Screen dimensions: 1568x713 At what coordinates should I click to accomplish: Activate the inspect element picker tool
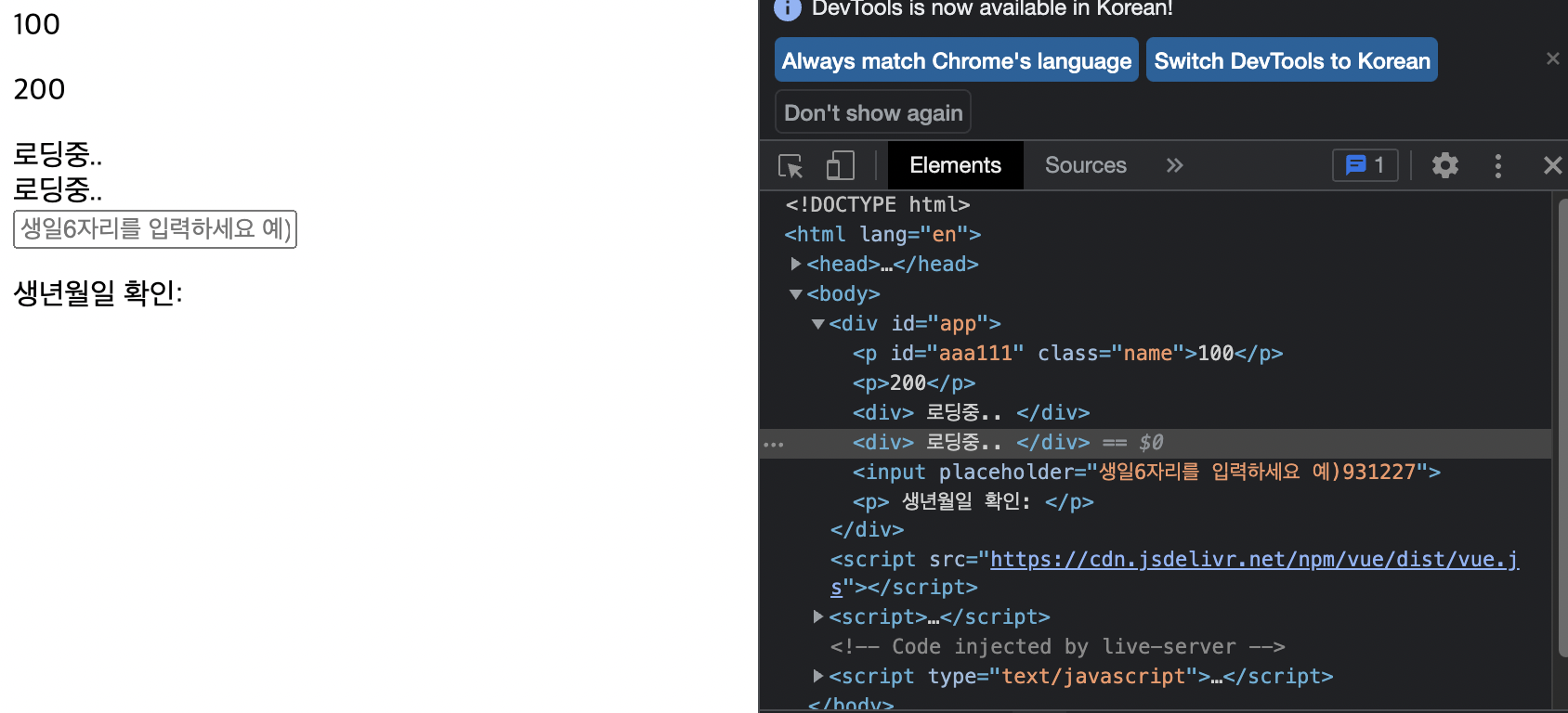(791, 166)
